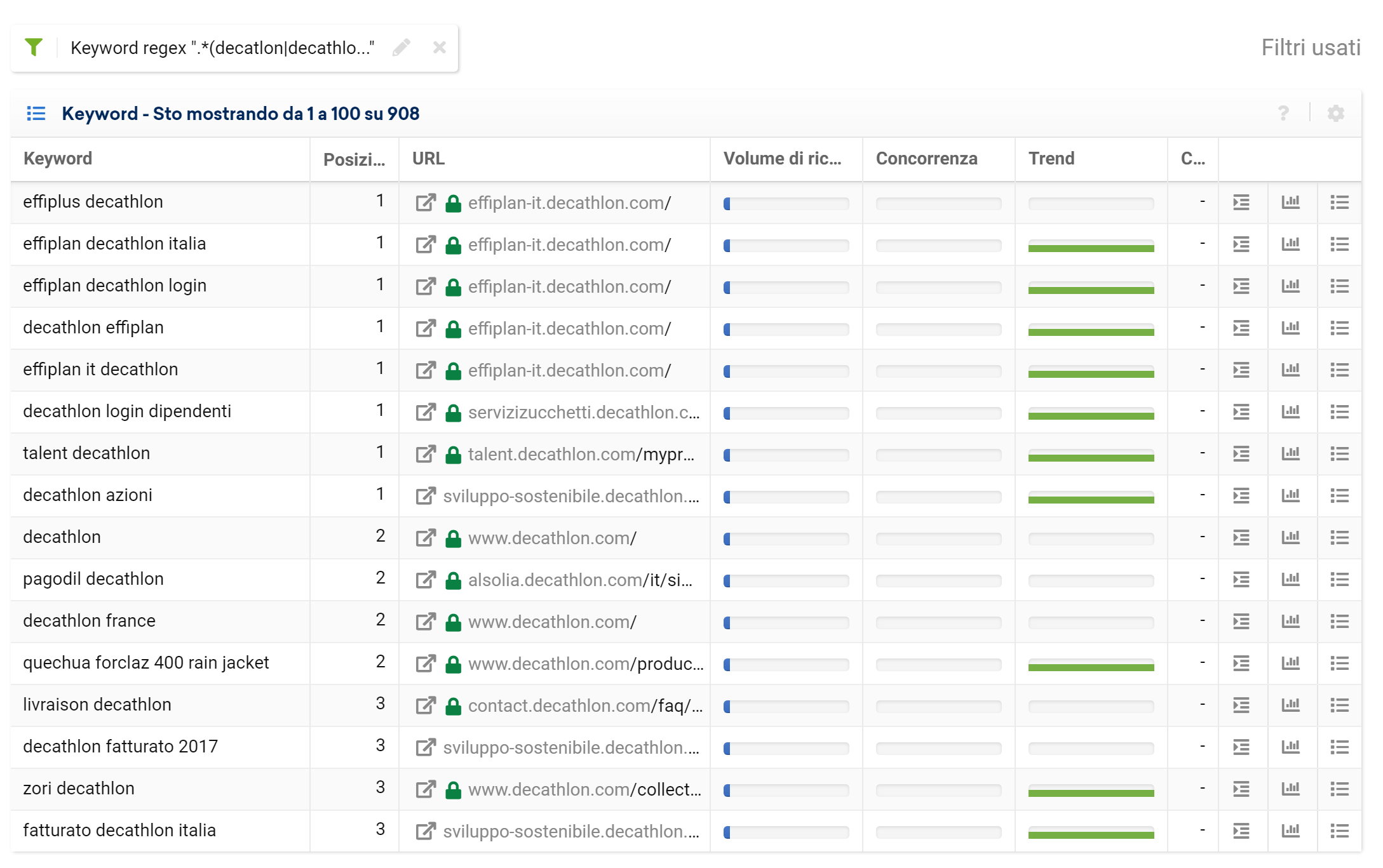The width and height of the screenshot is (1383, 868).
Task: Sort by the Concorrenza column header
Action: click(926, 159)
